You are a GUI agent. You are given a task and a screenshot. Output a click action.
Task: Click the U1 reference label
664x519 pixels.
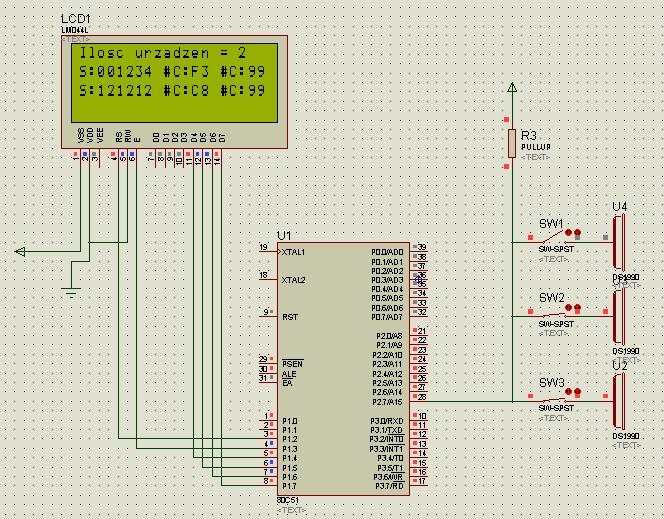click(x=284, y=236)
